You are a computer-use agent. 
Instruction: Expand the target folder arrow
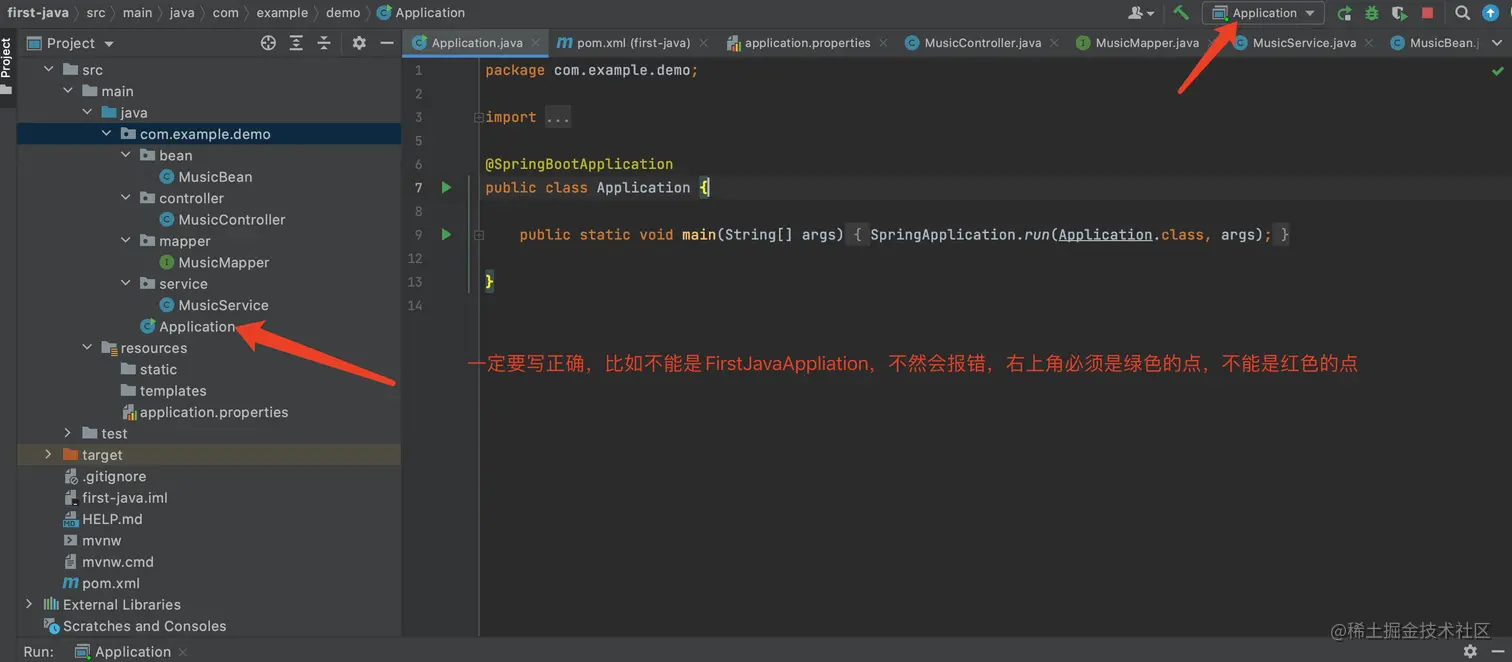click(x=48, y=455)
